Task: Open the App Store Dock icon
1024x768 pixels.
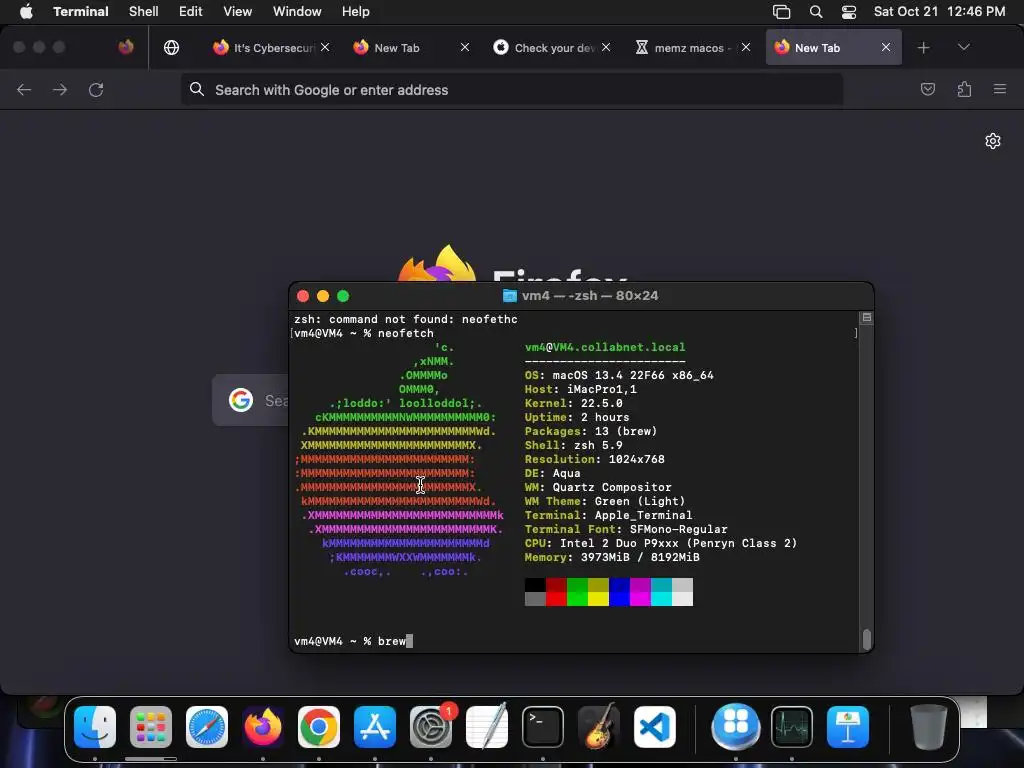Action: coord(375,727)
